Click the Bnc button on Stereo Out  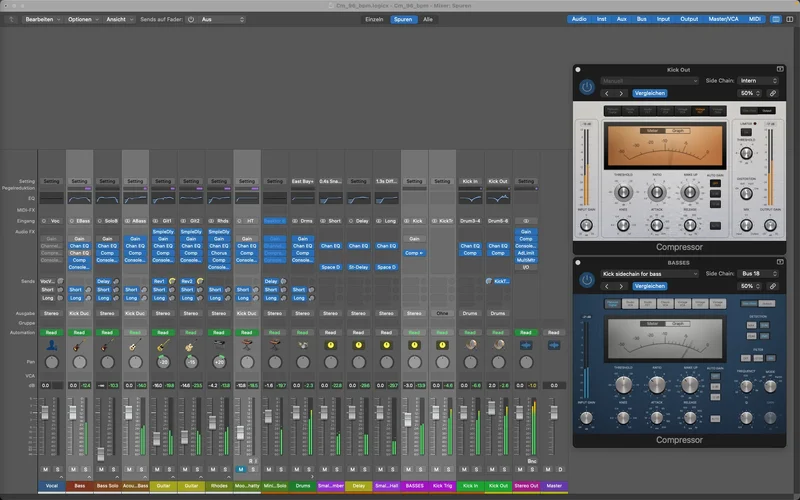532,461
